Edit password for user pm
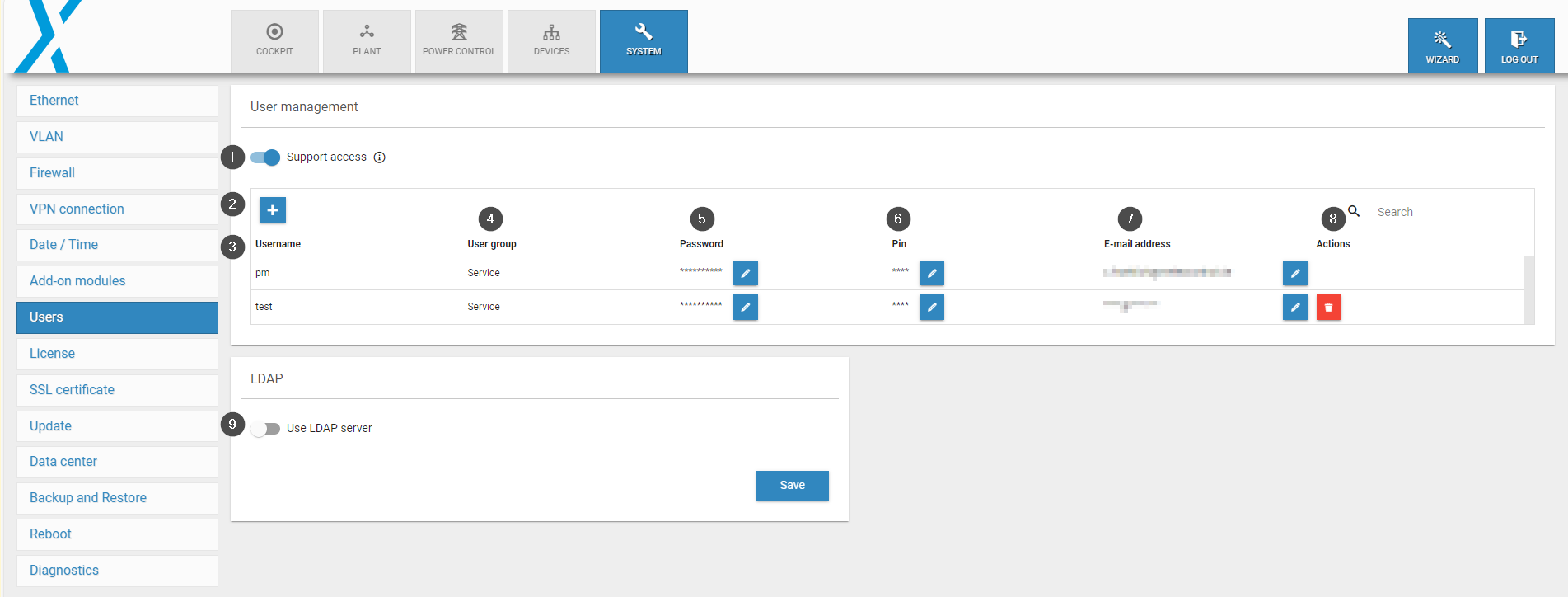This screenshot has width=1568, height=597. click(x=745, y=273)
